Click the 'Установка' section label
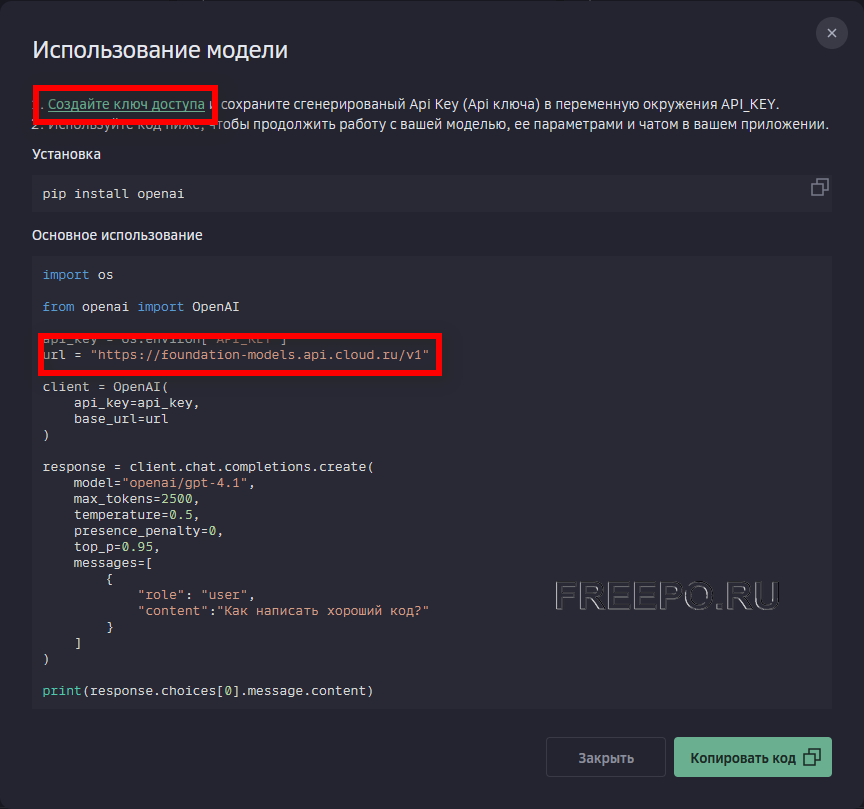The image size is (864, 809). tap(66, 154)
